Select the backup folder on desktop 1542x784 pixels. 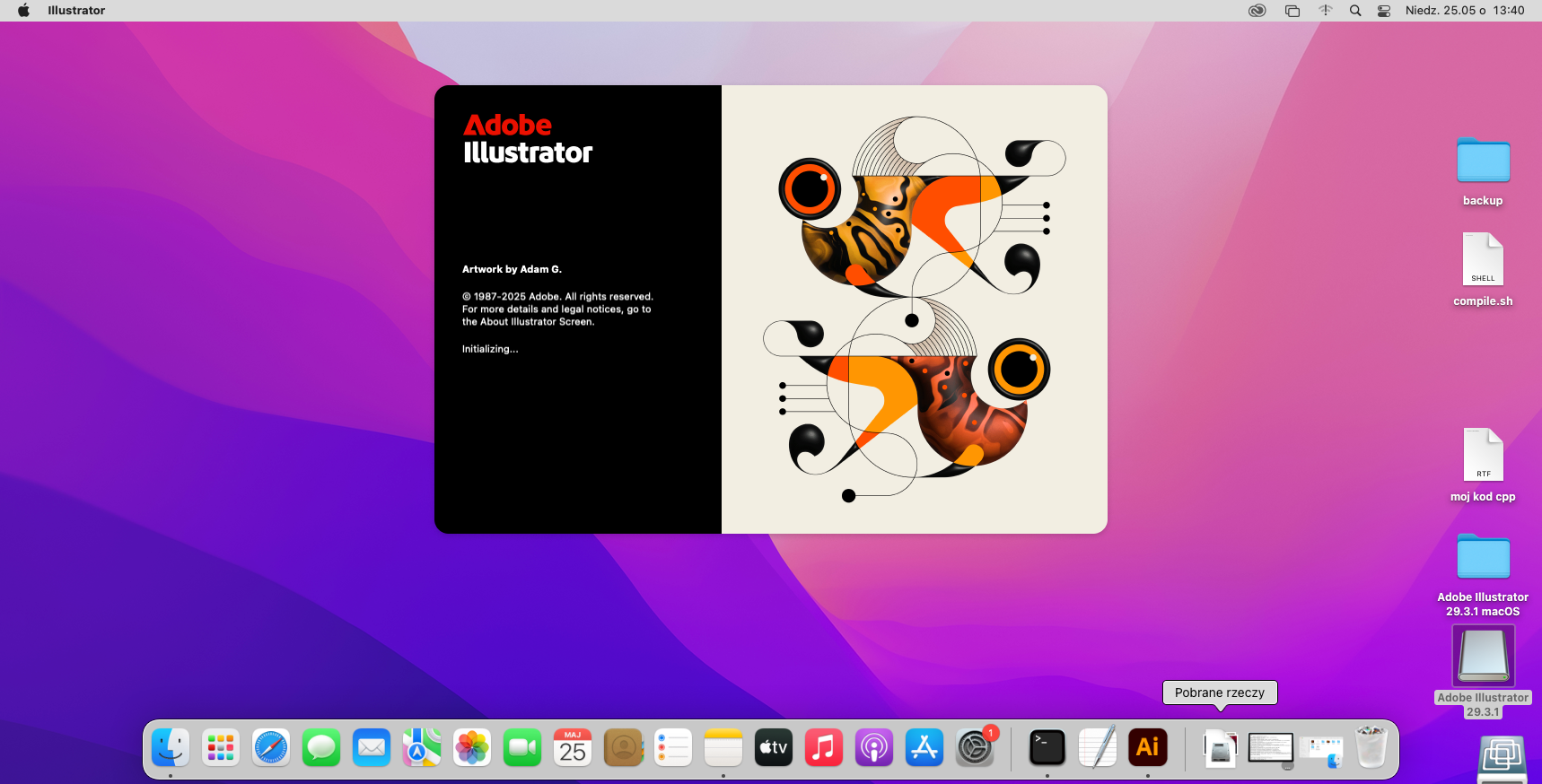click(1483, 172)
